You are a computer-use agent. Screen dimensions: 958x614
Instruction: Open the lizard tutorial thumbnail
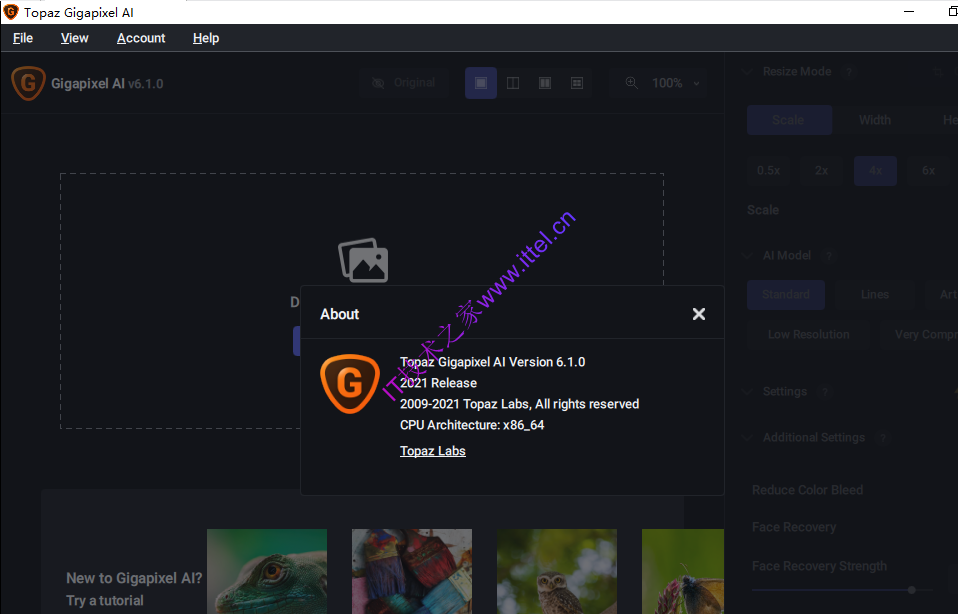click(267, 571)
